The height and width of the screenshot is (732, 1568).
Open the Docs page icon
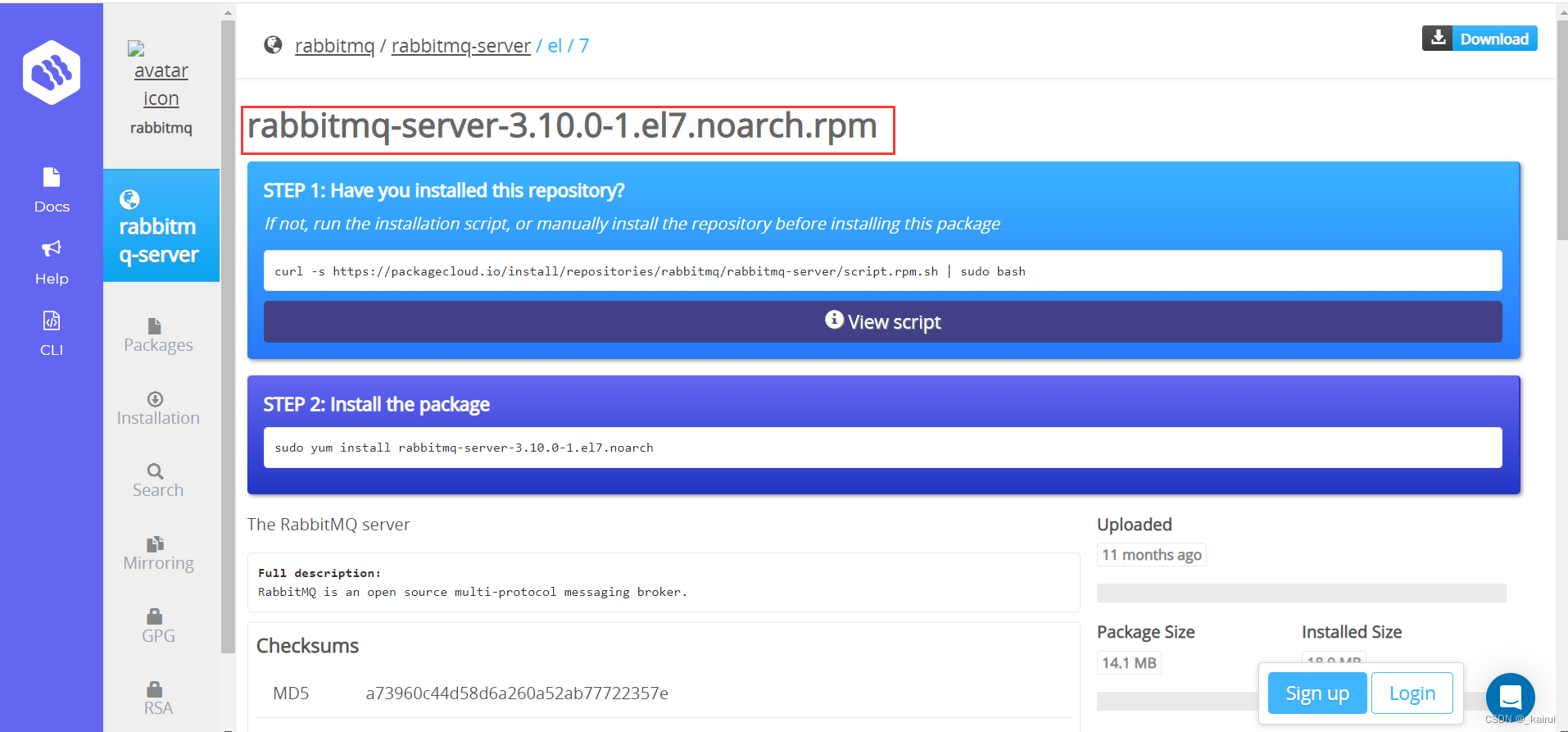pos(52,177)
